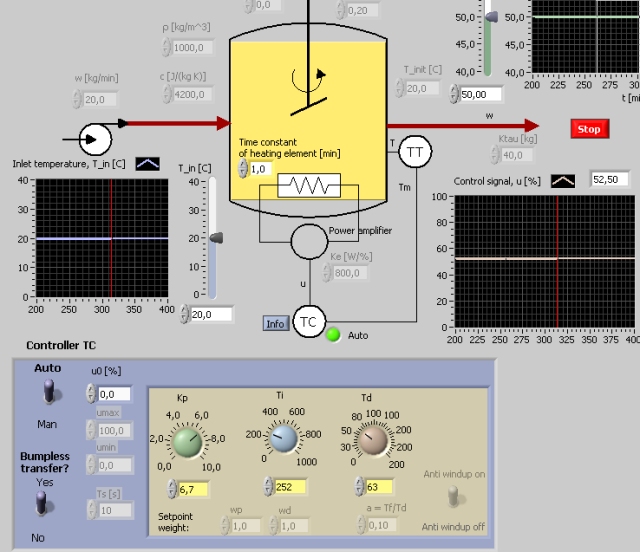Click the umax field showing 100,0

click(x=115, y=430)
